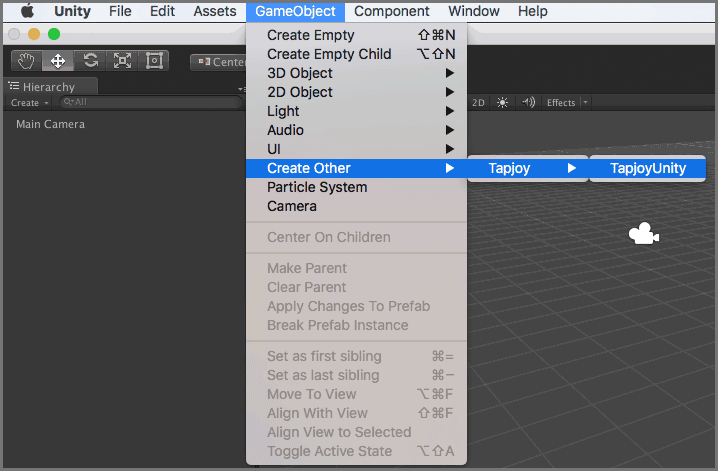Choose Create Empty Child
The image size is (718, 471).
click(356, 54)
